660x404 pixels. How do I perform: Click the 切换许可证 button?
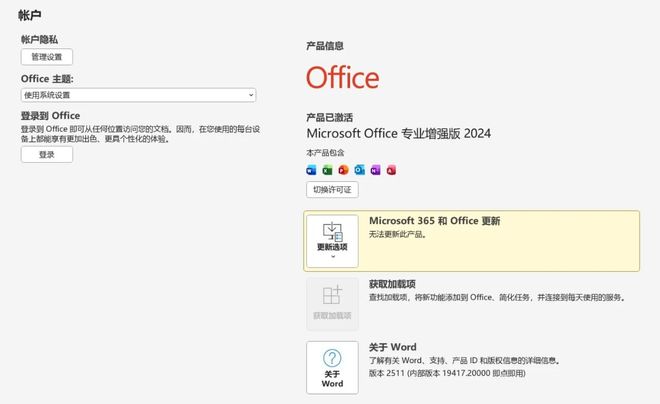(x=332, y=190)
